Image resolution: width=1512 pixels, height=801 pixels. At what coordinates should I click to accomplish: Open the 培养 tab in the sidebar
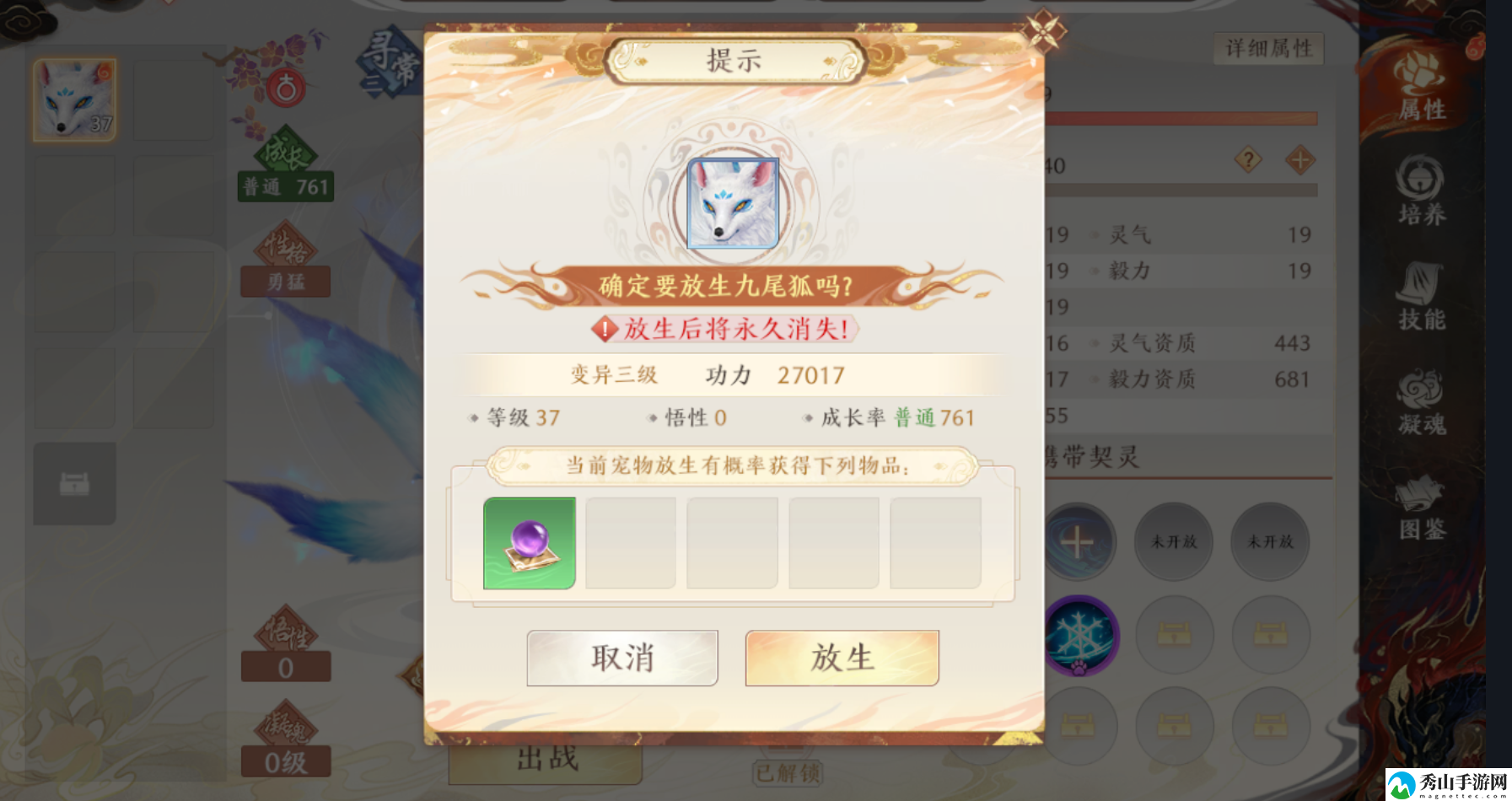tap(1422, 191)
